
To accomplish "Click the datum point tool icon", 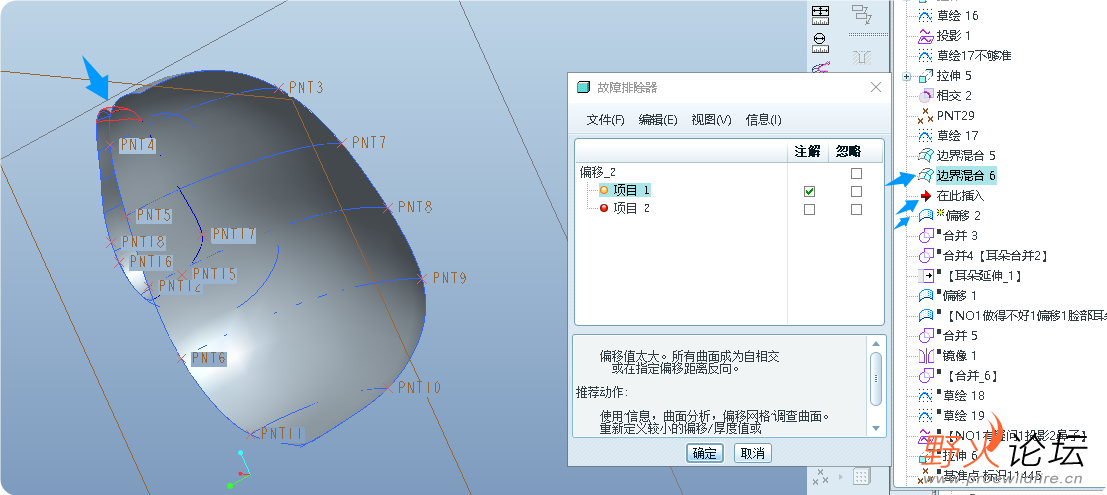I will [x=820, y=477].
